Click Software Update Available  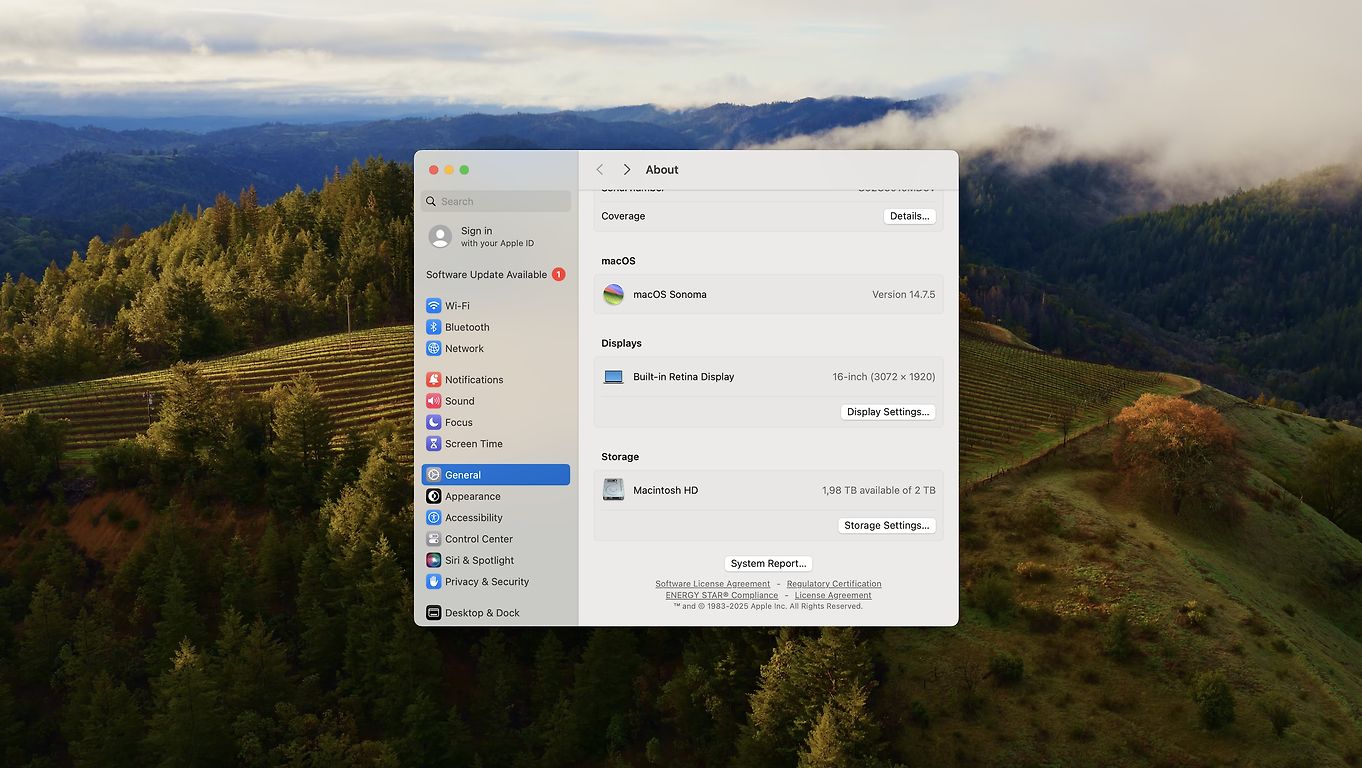[496, 274]
